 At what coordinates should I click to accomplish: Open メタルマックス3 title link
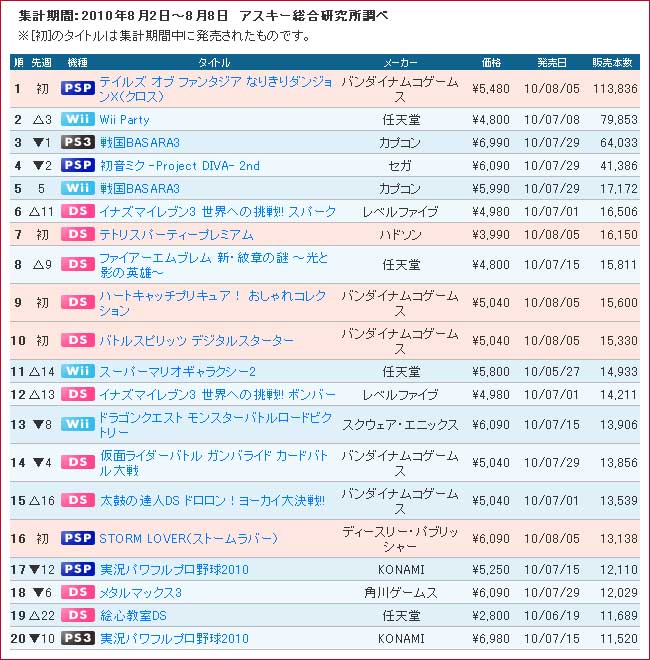141,593
